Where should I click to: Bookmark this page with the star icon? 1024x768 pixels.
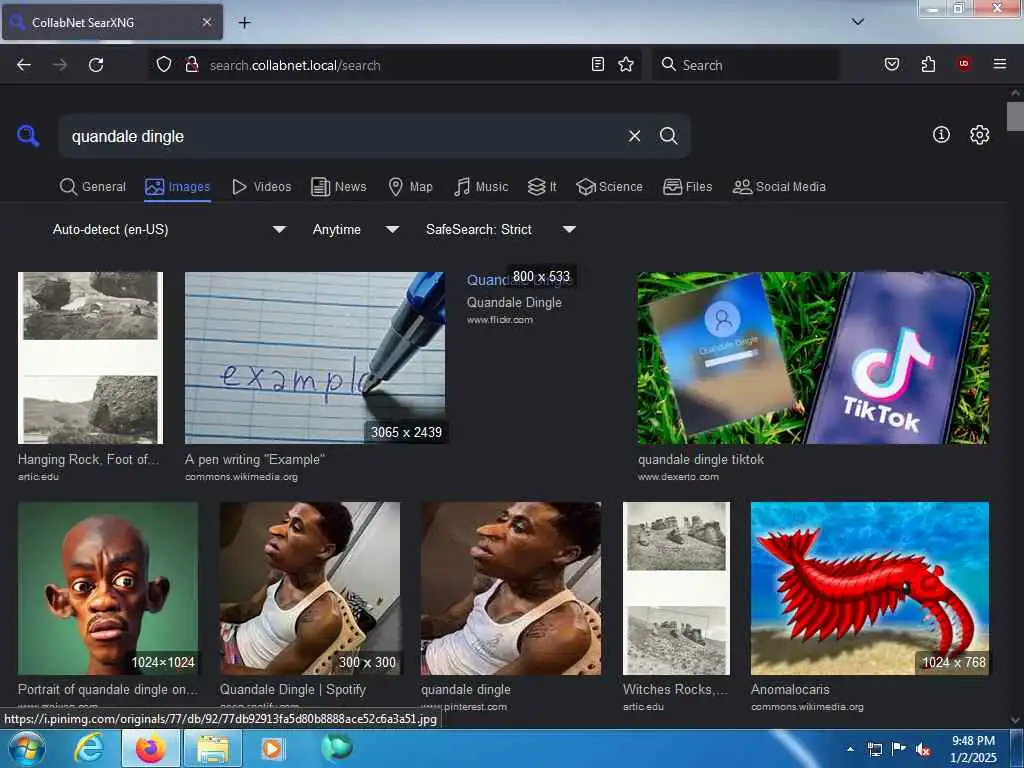pos(626,64)
